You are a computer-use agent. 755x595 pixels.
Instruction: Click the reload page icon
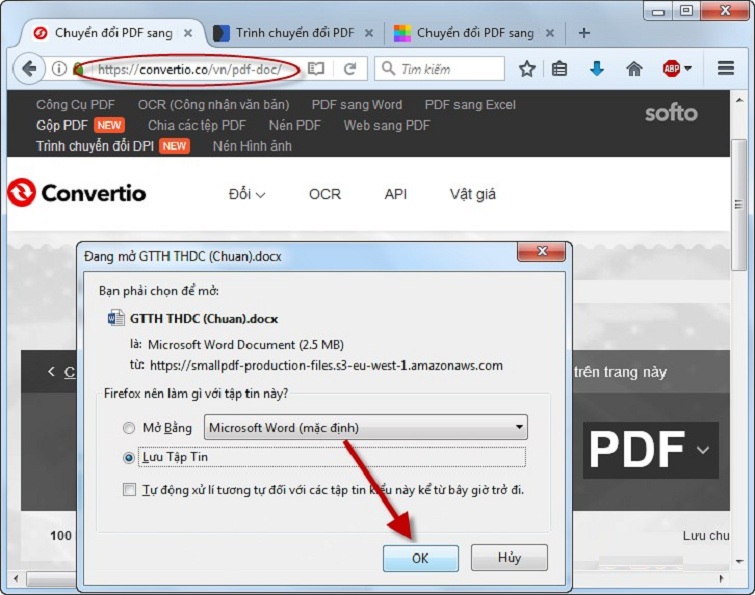pyautogui.click(x=350, y=69)
